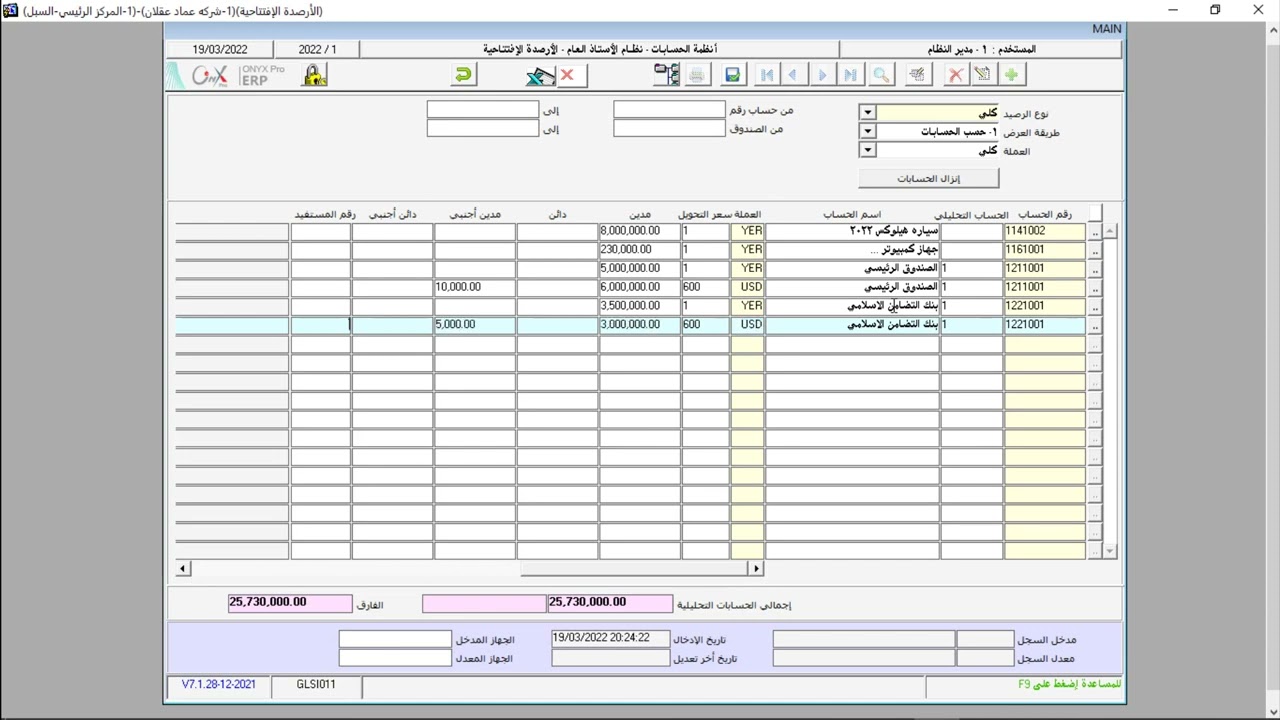The width and height of the screenshot is (1280, 720).
Task: Click the من الصندوق input field
Action: pos(669,129)
